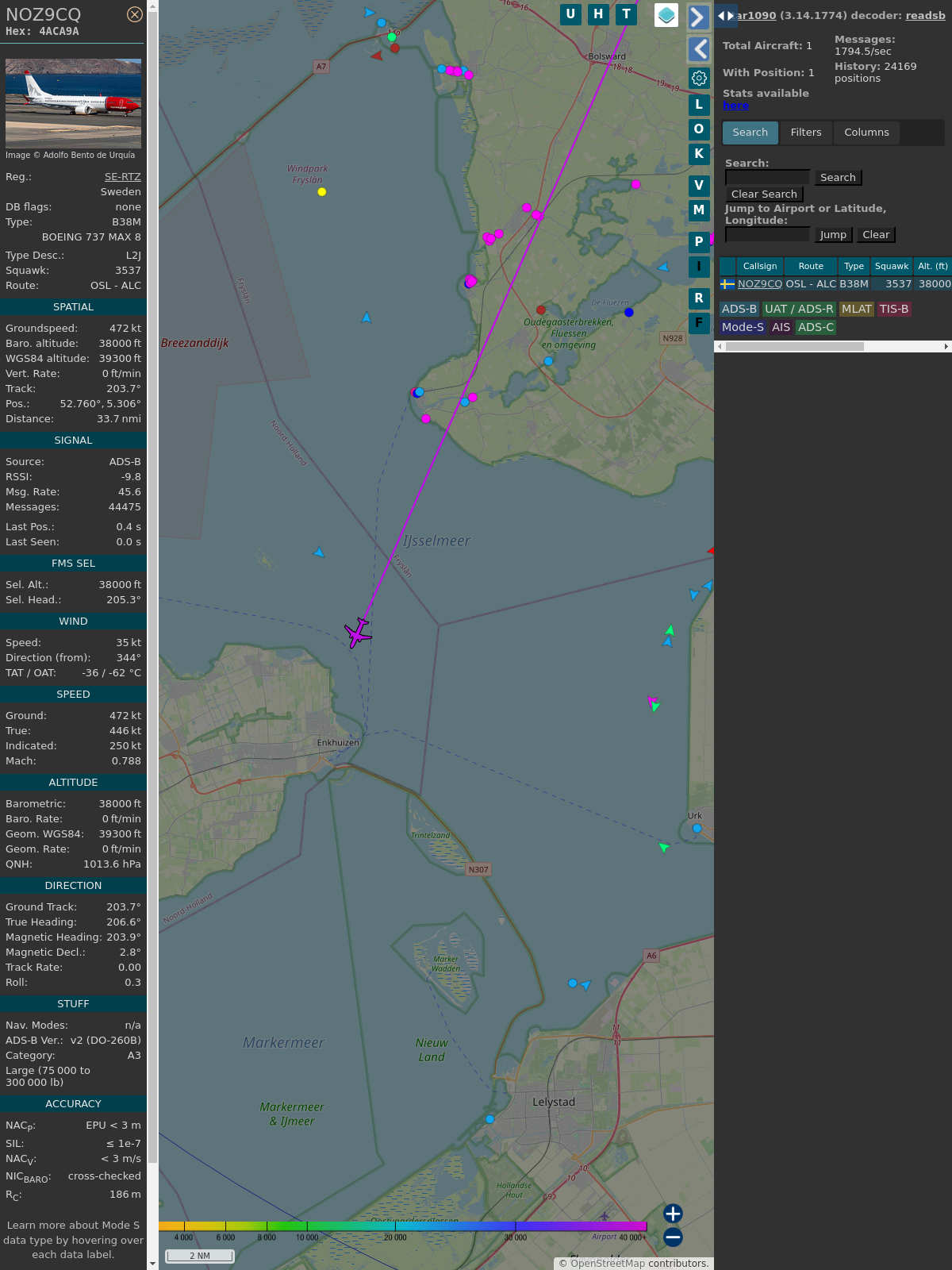Click the sidebar toggle arrows at top
This screenshot has height=1270, width=952.
click(x=726, y=16)
